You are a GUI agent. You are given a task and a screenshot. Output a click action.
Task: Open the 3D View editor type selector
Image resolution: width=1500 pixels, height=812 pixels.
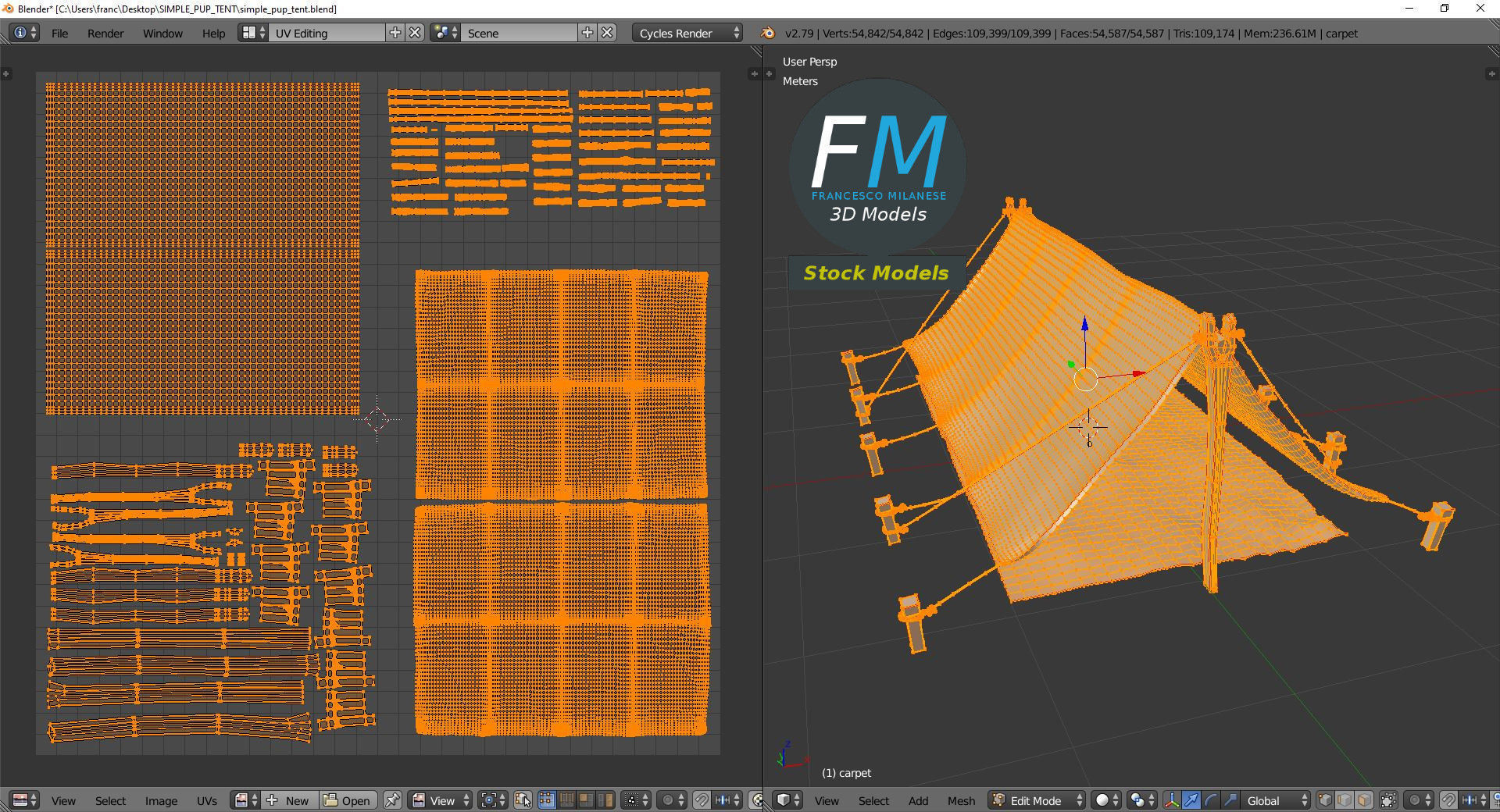click(x=787, y=800)
